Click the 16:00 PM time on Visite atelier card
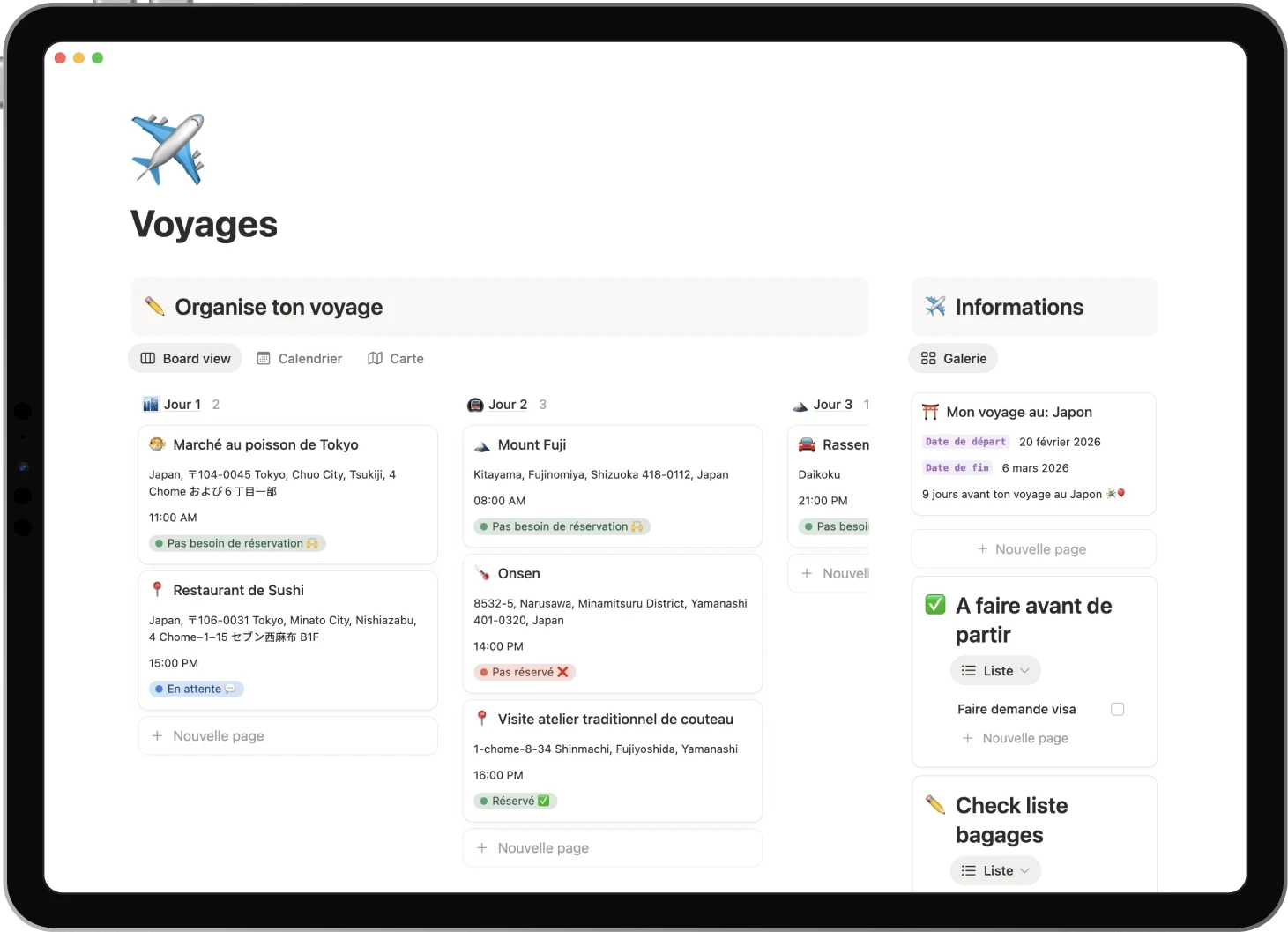Screen dimensions: 1288x932 (x=498, y=775)
